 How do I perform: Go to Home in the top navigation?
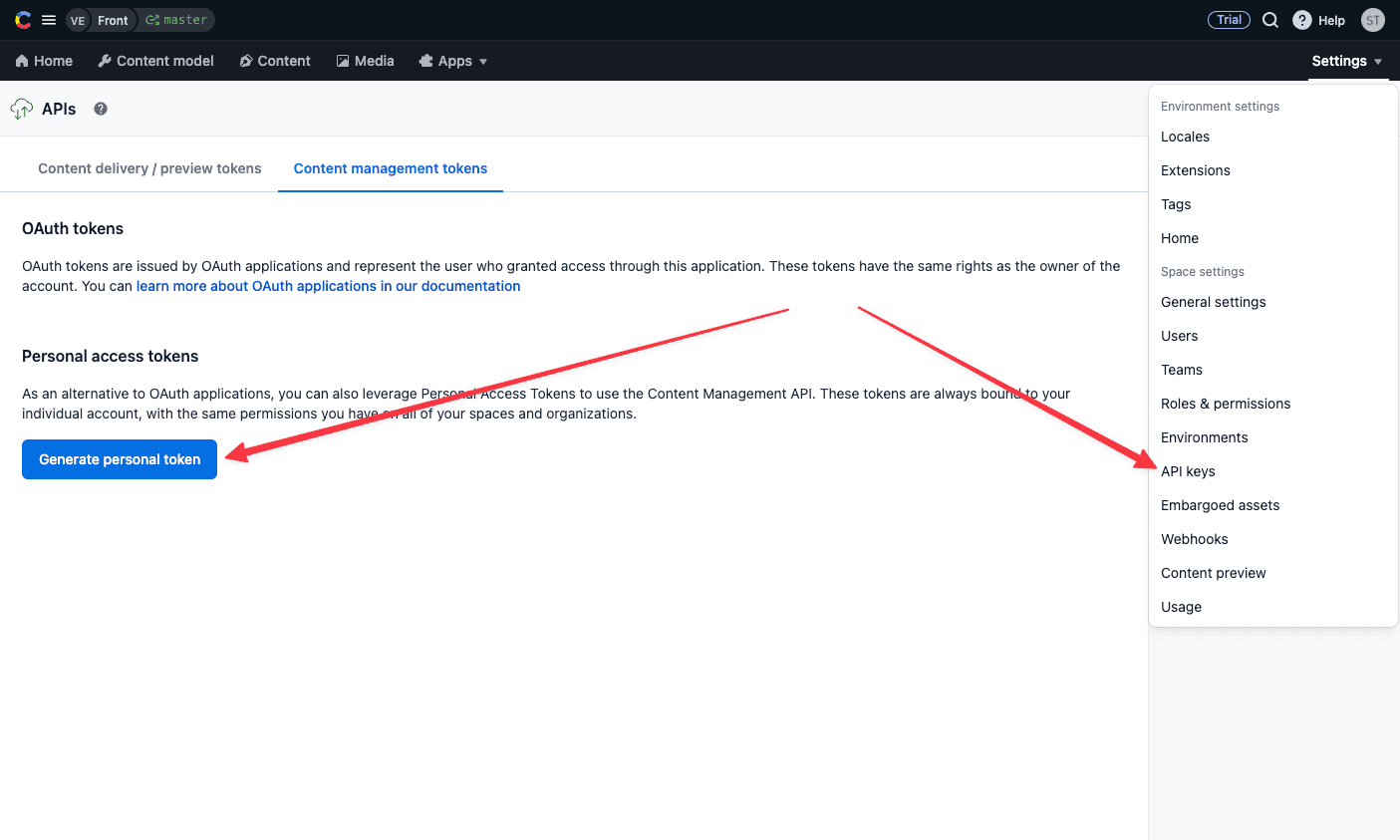44,61
